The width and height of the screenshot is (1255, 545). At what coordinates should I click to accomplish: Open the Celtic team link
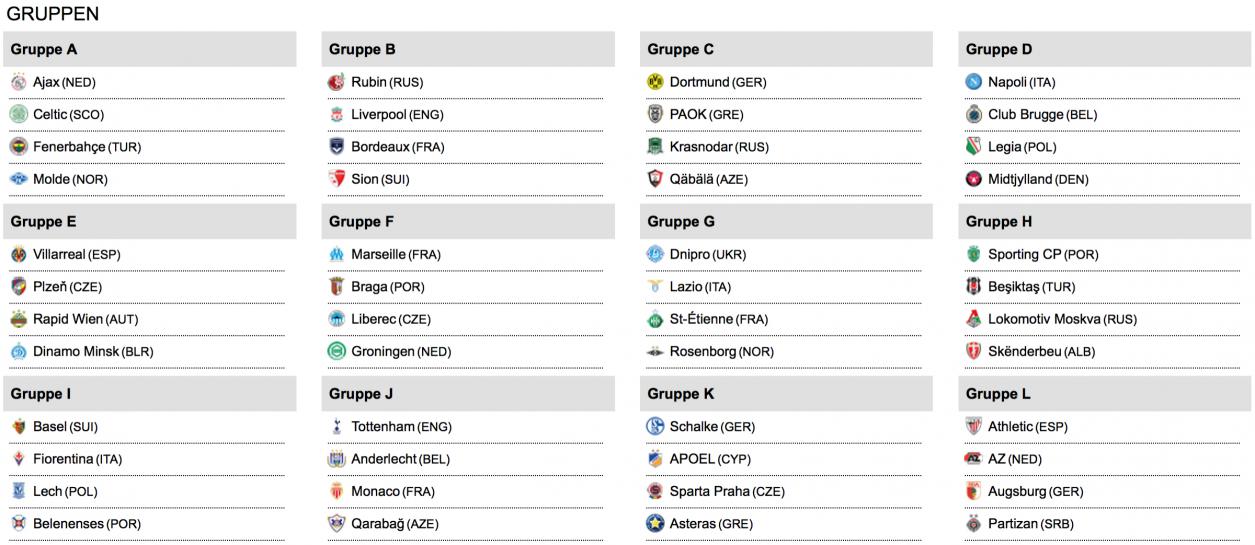click(x=50, y=115)
